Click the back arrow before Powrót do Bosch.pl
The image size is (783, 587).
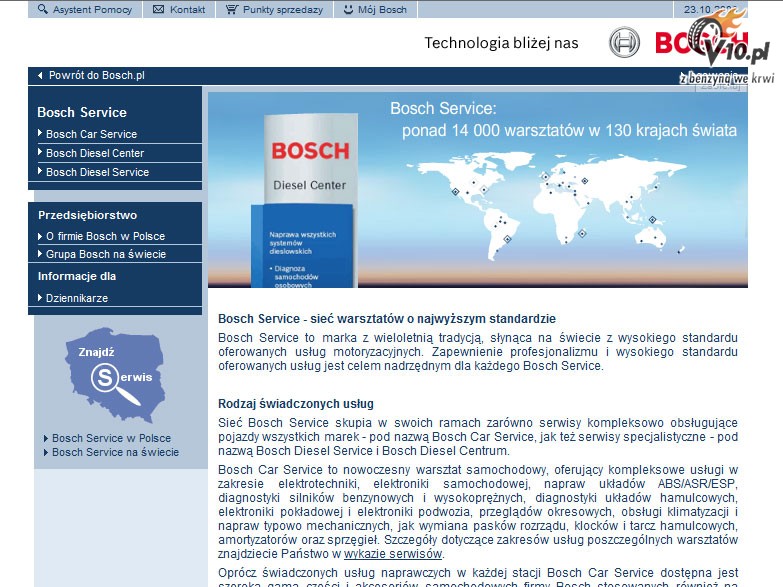click(x=40, y=75)
